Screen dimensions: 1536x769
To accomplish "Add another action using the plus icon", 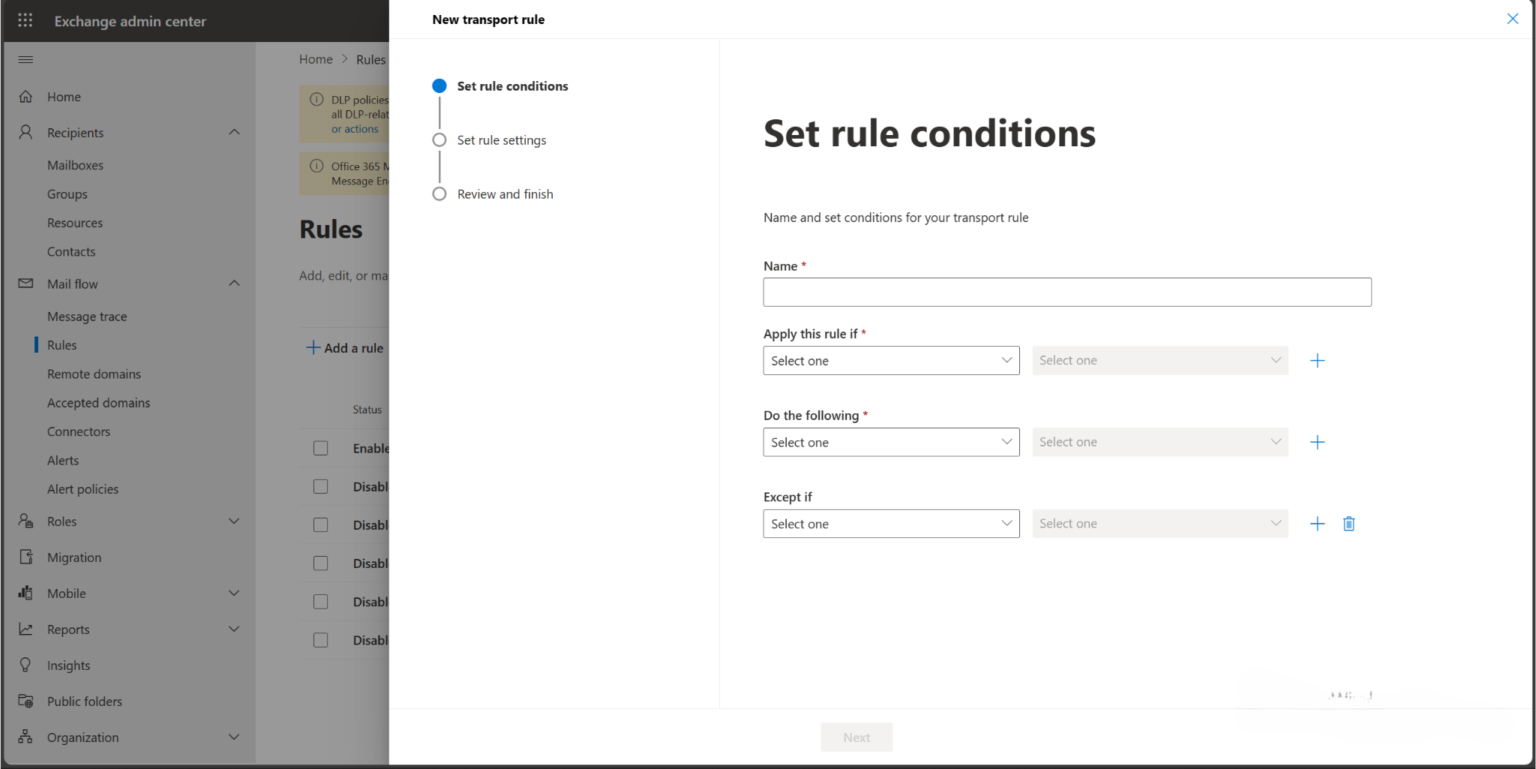I will tap(1317, 441).
